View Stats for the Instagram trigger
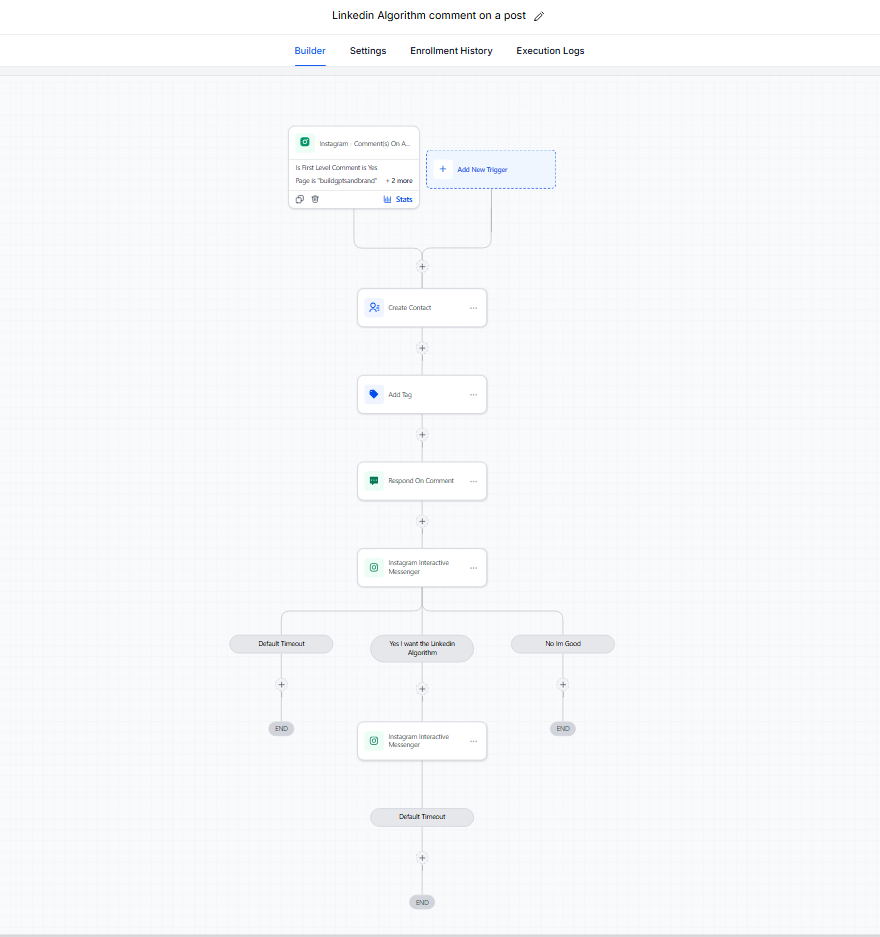The height and width of the screenshot is (937, 880). (398, 199)
